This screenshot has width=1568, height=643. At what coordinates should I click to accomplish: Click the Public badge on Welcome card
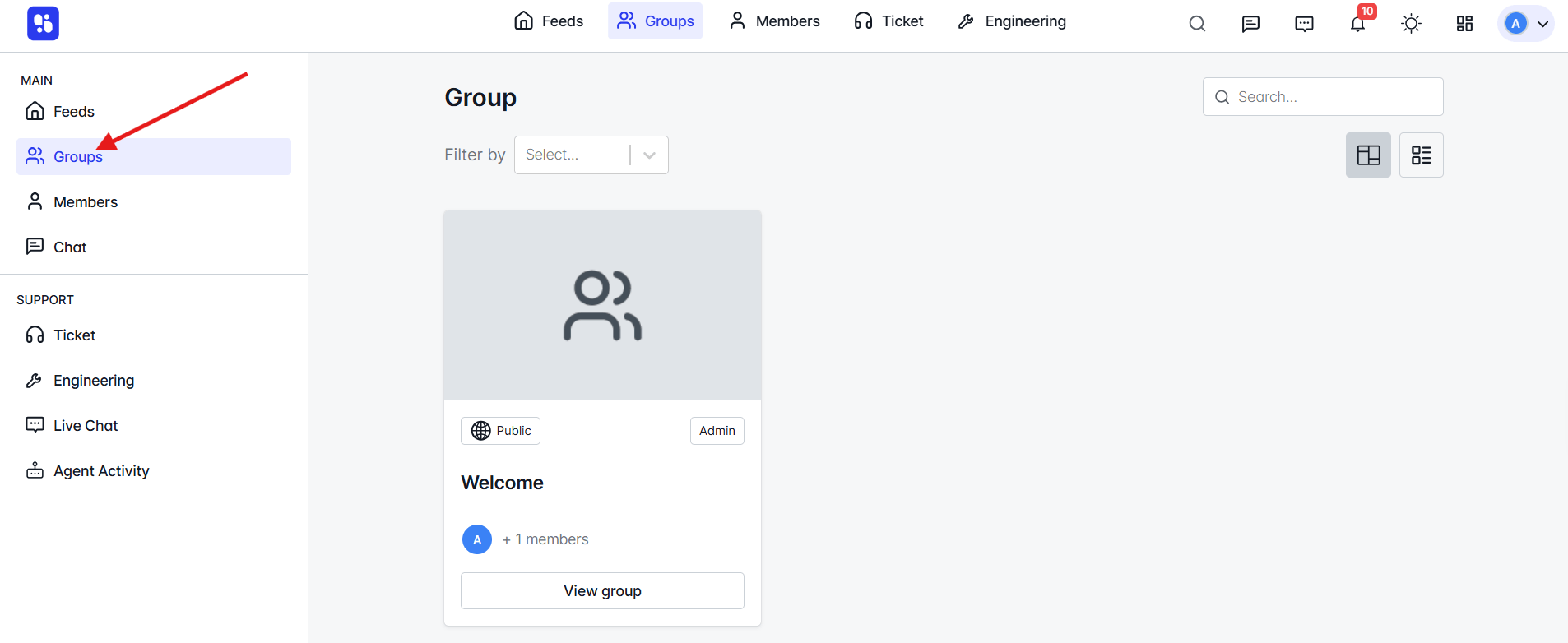tap(500, 431)
